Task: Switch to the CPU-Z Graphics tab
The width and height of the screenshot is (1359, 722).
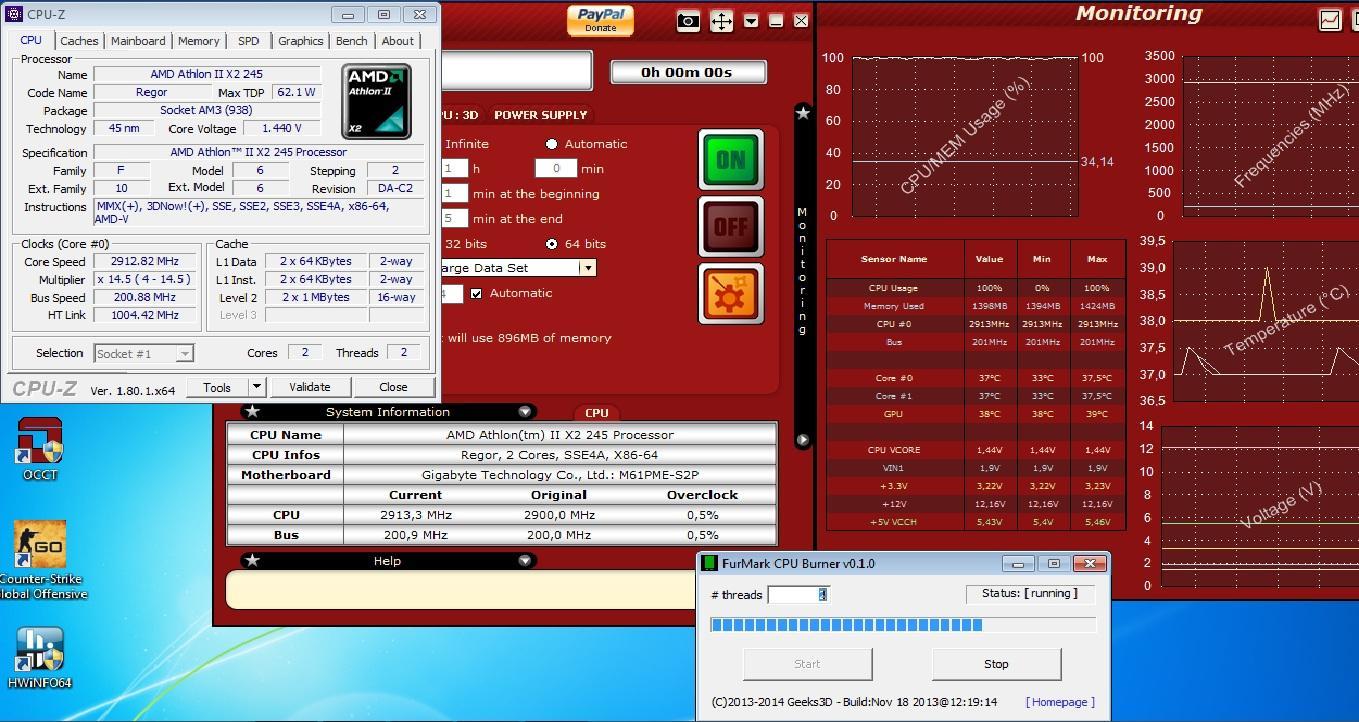Action: [300, 41]
